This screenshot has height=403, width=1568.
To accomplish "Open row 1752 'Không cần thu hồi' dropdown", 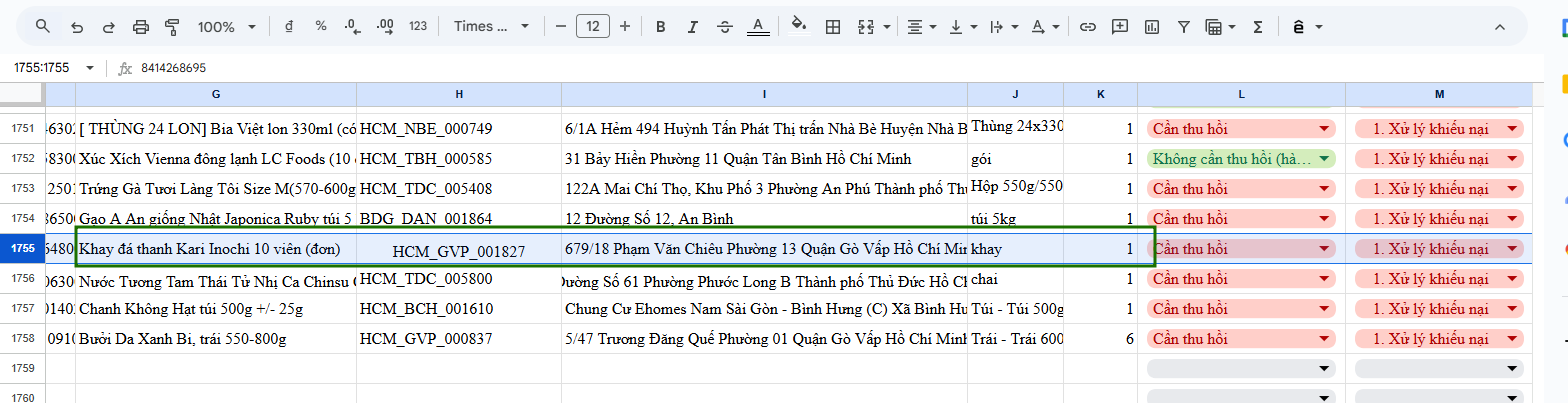I will tap(1325, 159).
